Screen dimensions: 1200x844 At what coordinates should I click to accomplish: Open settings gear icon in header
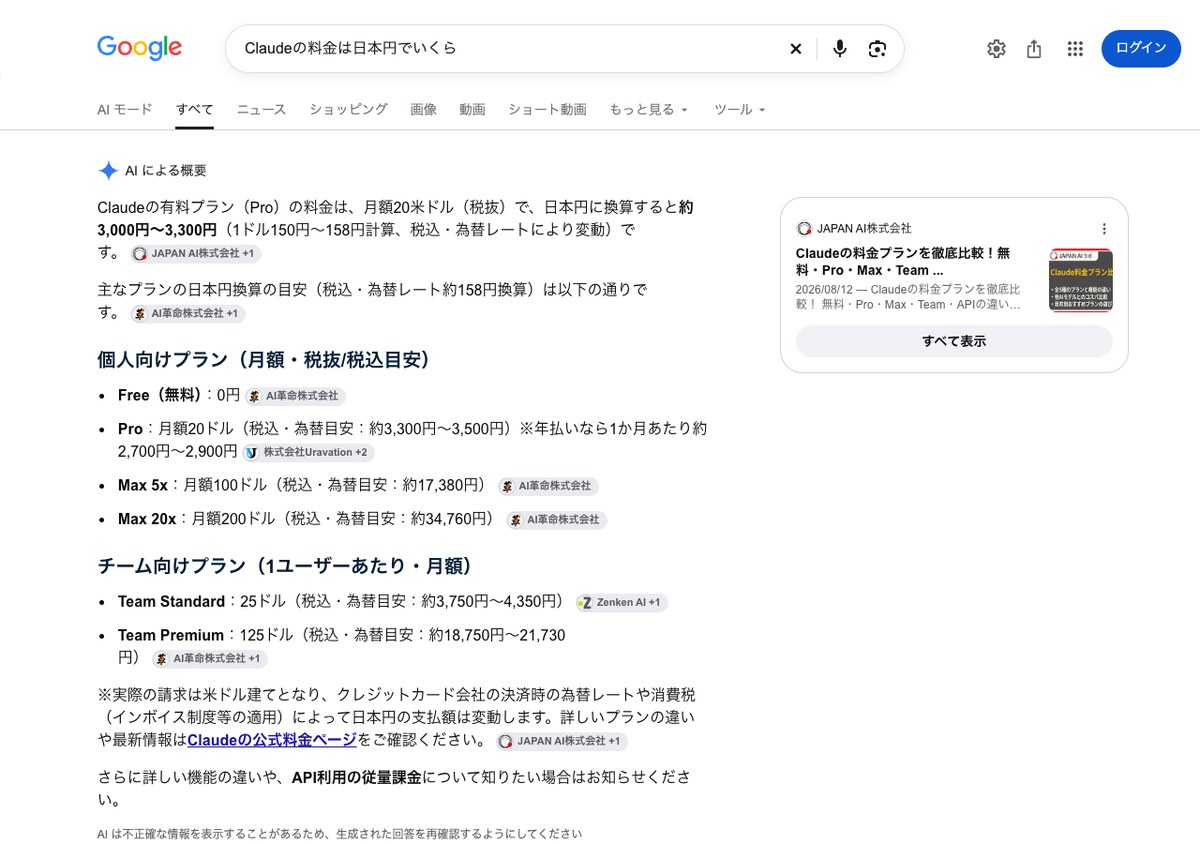(996, 48)
